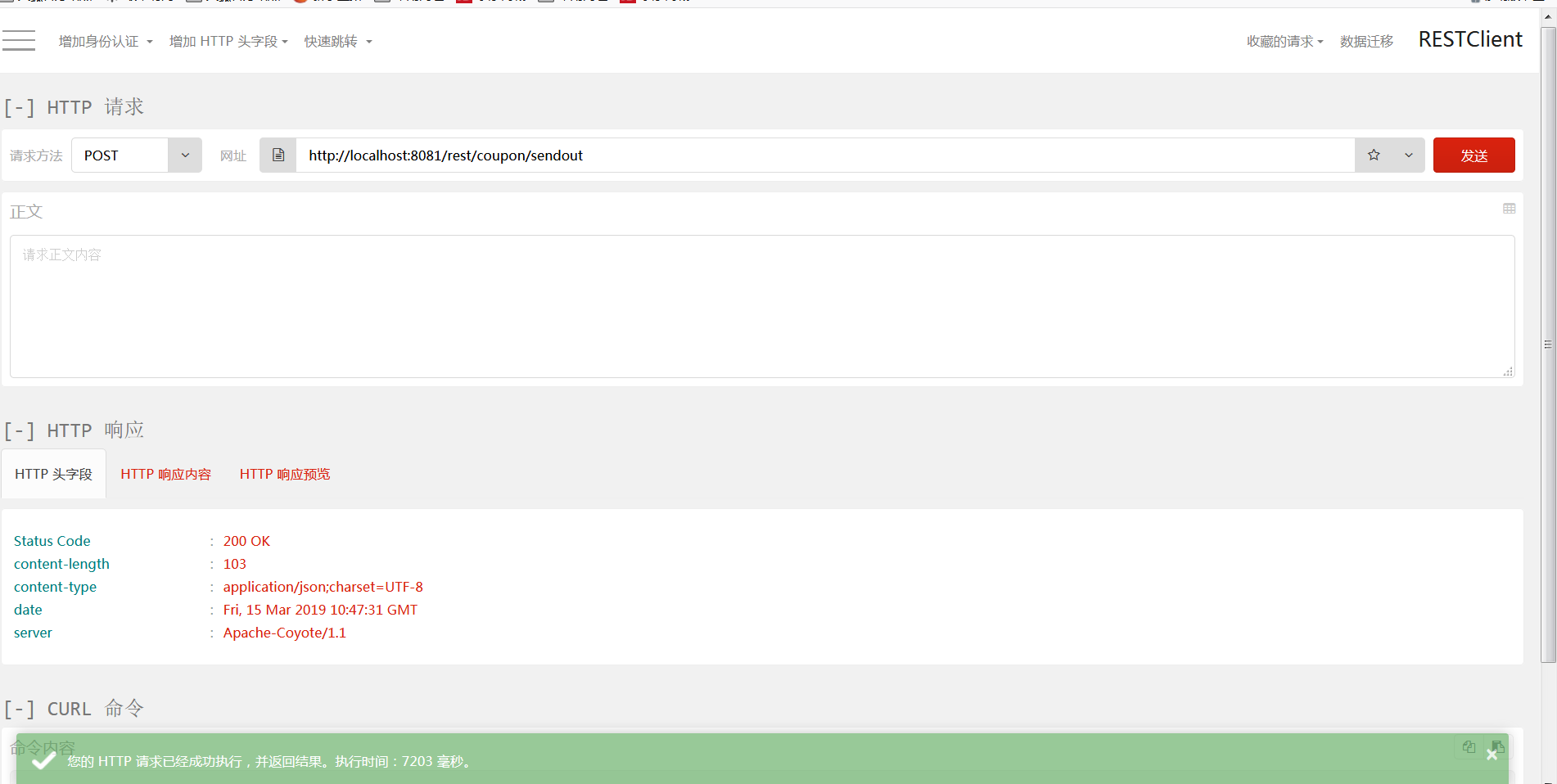Select the content-length value 103
The width and height of the screenshot is (1557, 784).
point(234,564)
